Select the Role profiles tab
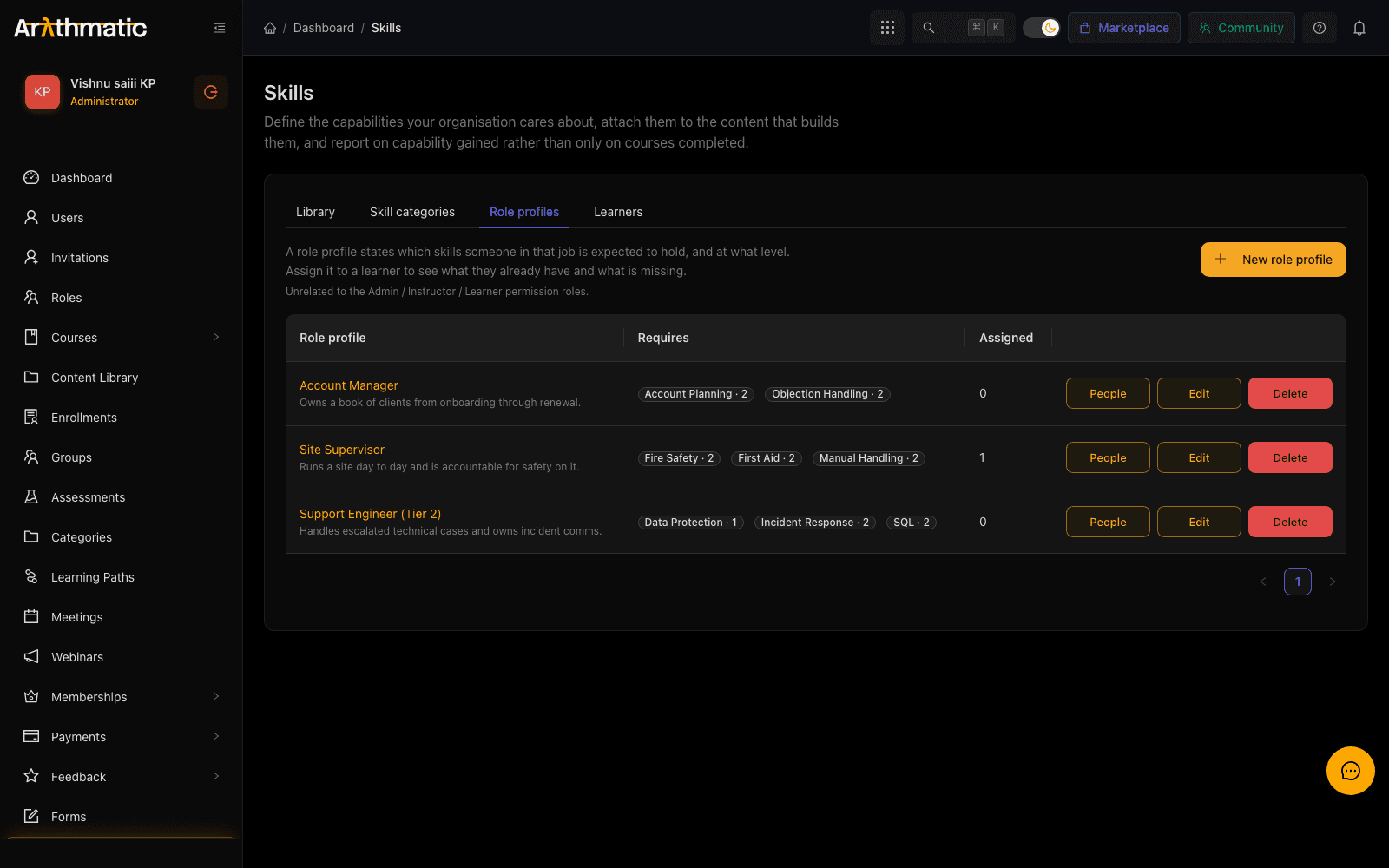The image size is (1389, 868). (x=524, y=212)
